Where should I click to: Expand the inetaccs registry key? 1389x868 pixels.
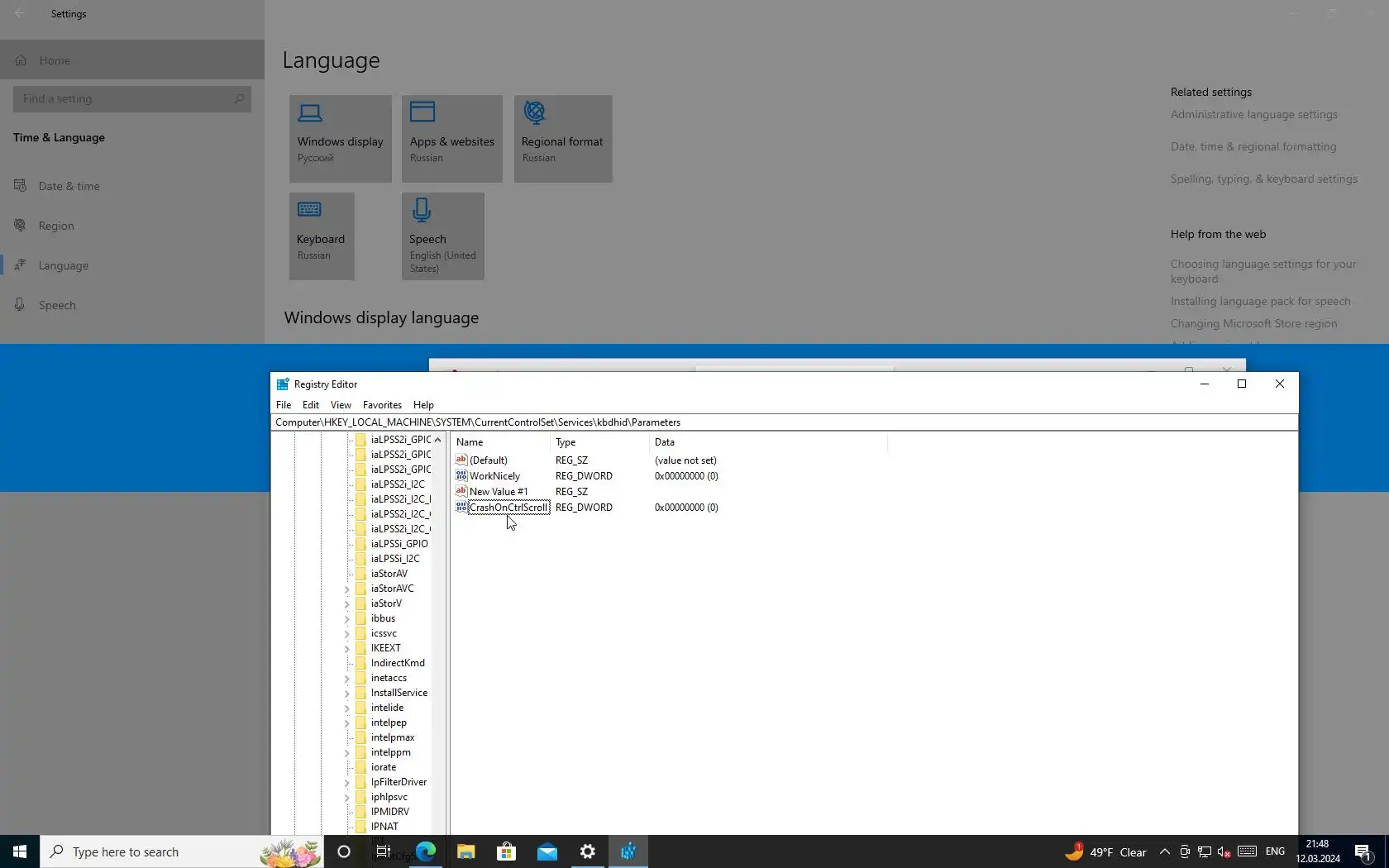347,679
